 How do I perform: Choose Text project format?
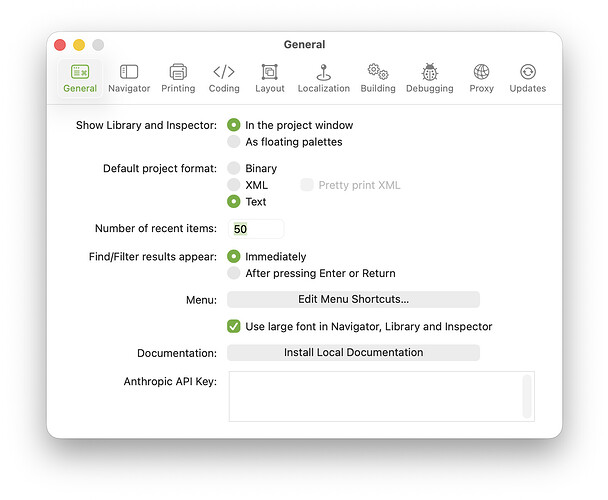click(x=233, y=201)
